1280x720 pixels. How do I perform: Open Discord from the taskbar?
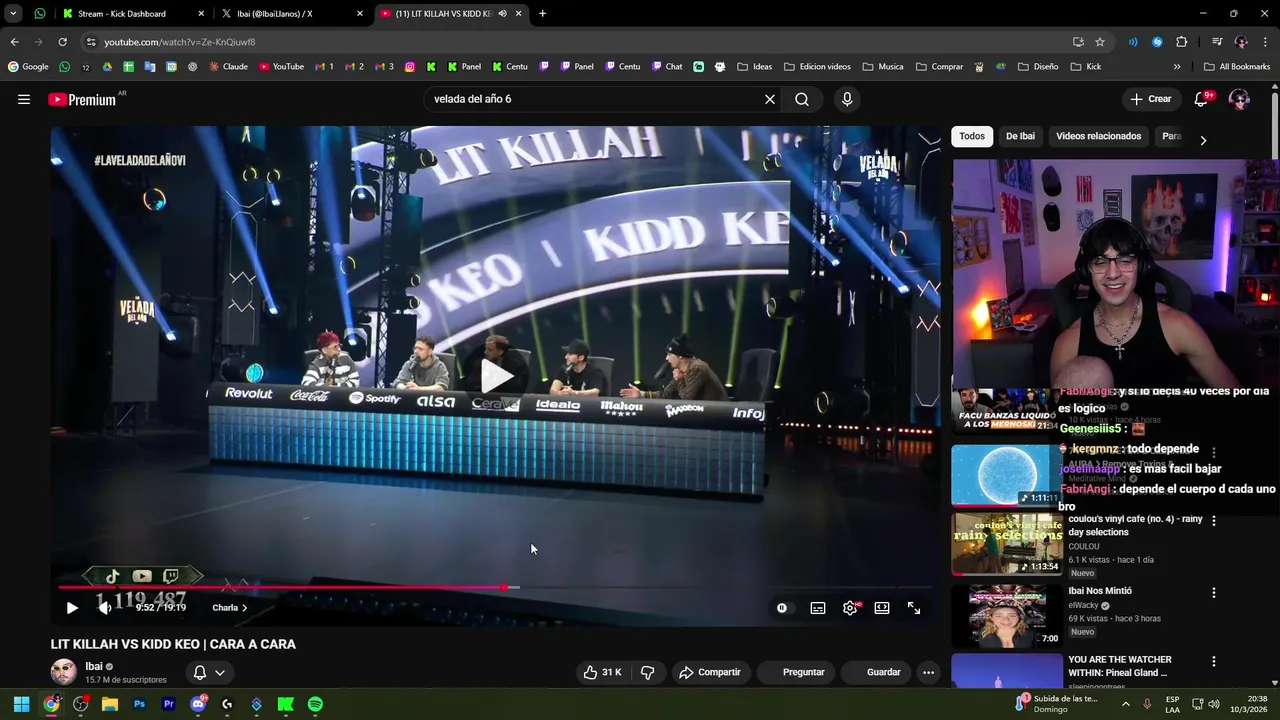(198, 704)
